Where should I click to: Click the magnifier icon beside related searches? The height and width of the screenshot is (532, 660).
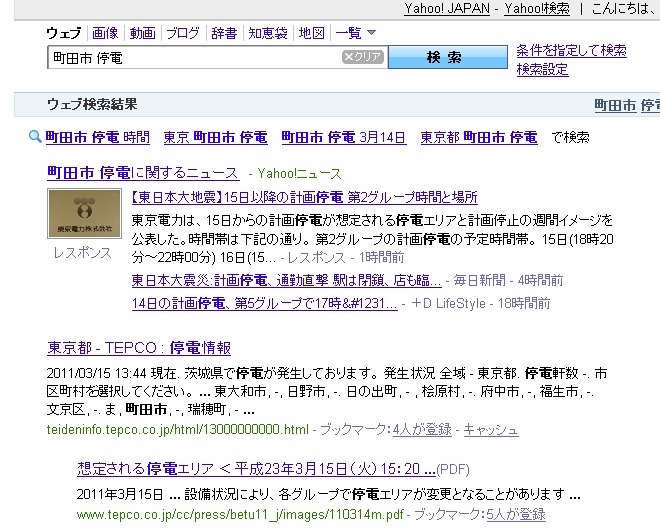point(35,136)
